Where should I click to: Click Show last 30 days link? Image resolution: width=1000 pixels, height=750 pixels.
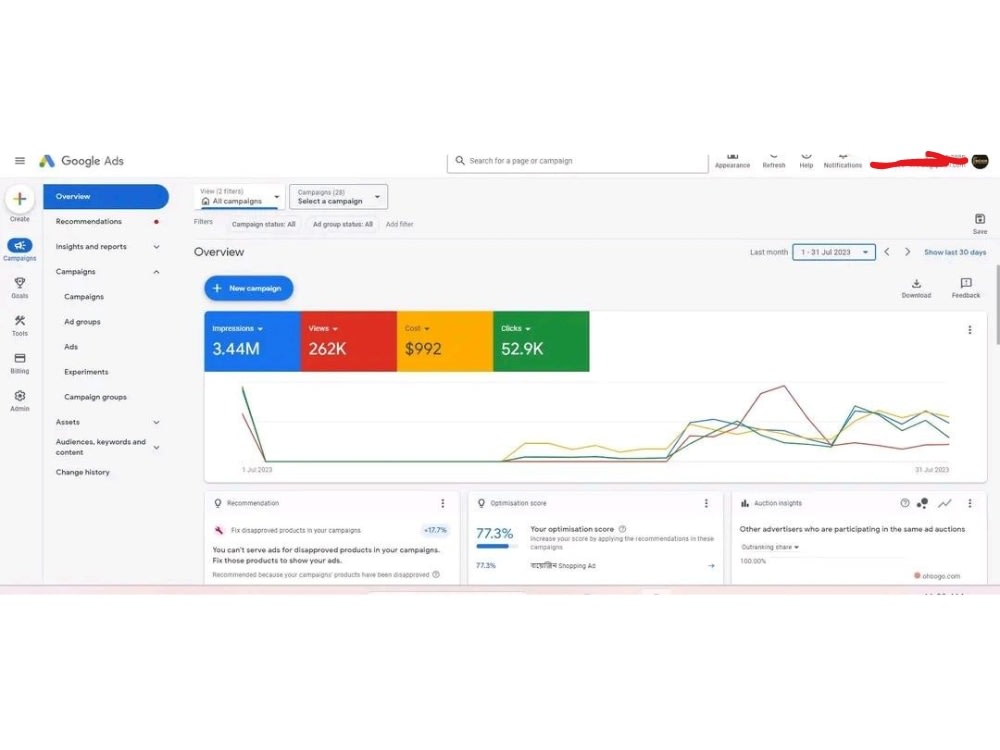(955, 252)
